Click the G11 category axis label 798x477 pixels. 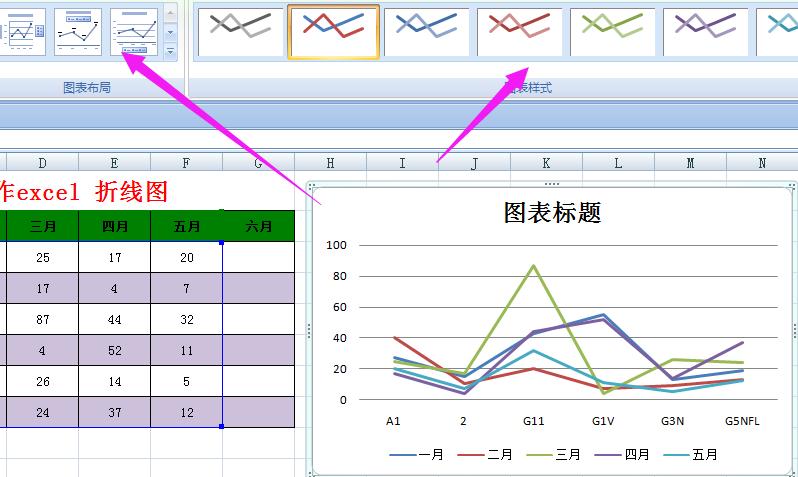(x=533, y=421)
